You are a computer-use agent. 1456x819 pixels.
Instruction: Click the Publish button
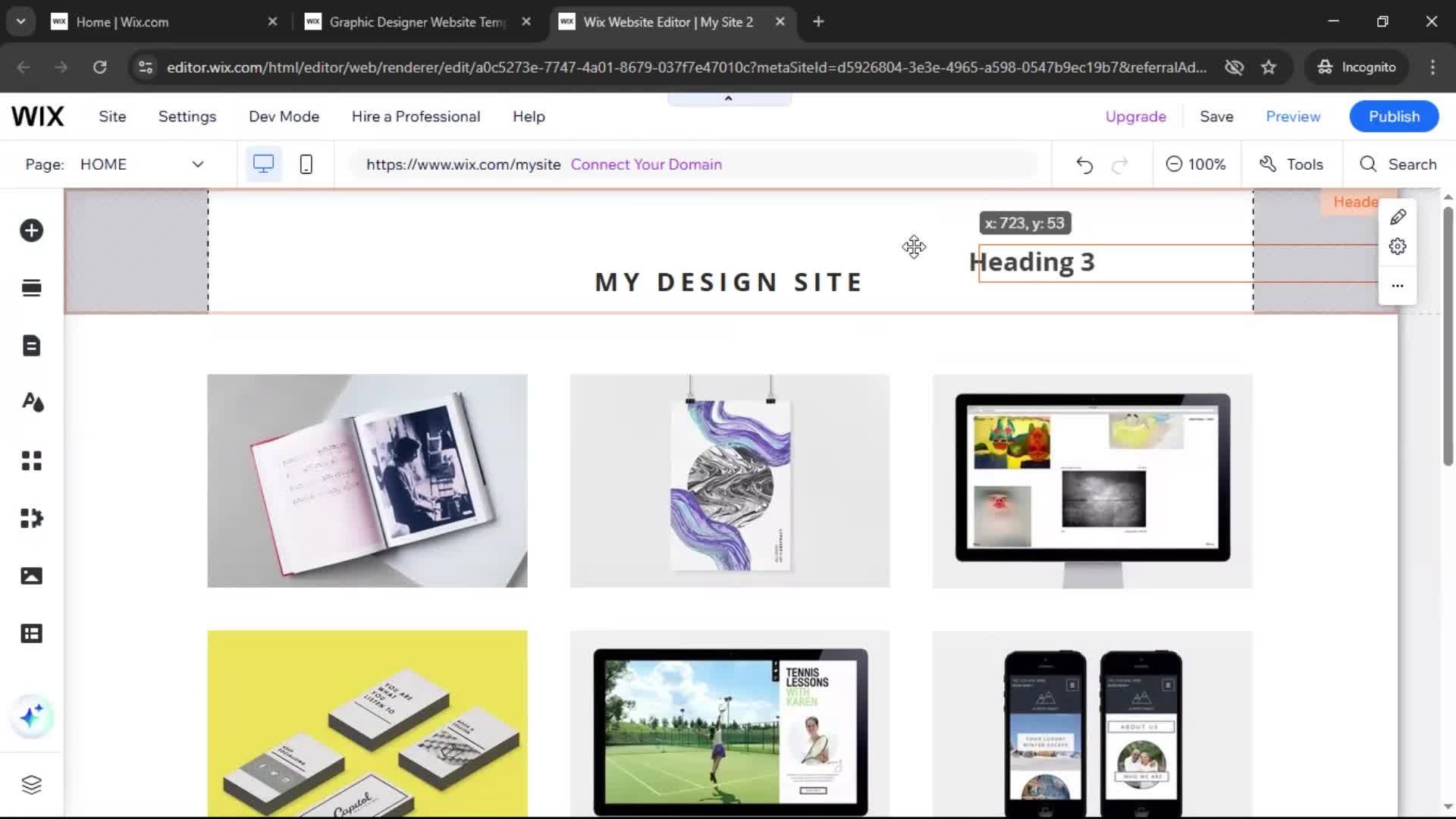pos(1394,117)
